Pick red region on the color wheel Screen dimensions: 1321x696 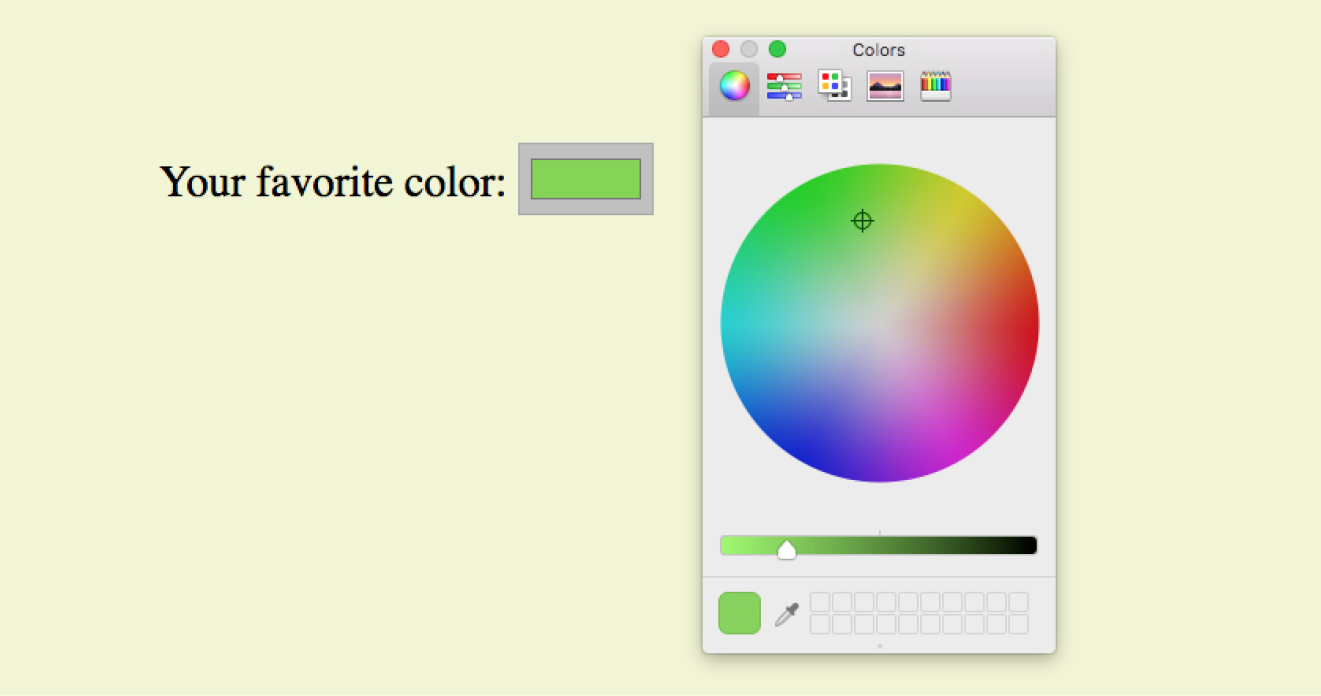pyautogui.click(x=1020, y=325)
